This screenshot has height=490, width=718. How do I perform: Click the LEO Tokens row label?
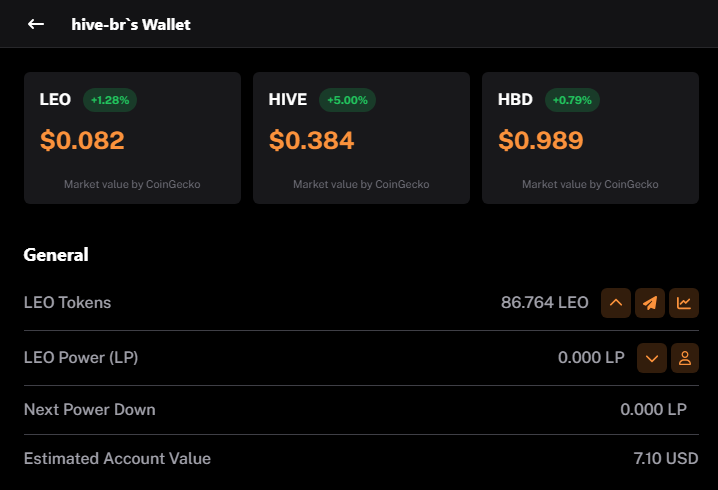[67, 303]
